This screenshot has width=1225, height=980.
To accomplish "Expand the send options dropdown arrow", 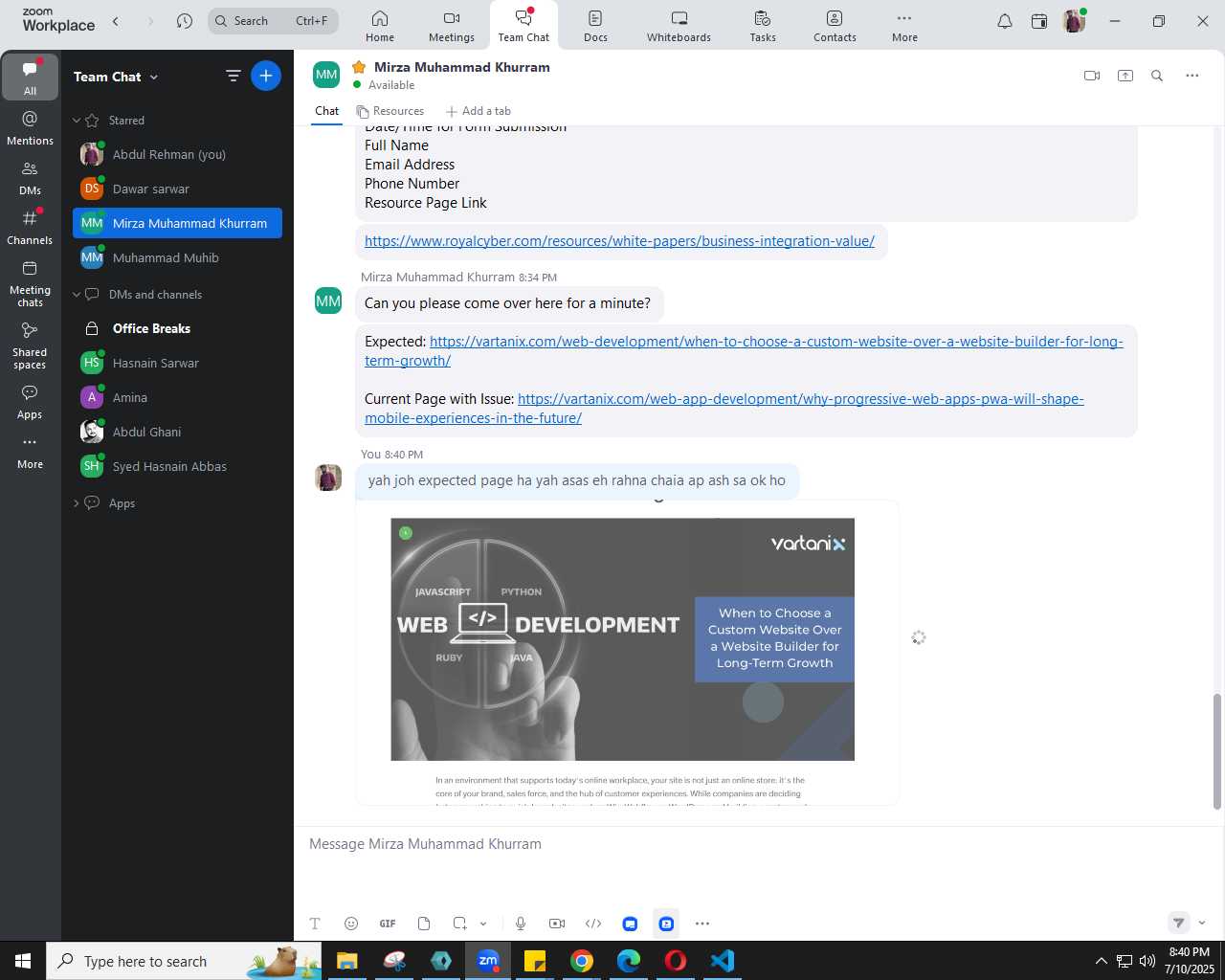I will pyautogui.click(x=1202, y=923).
